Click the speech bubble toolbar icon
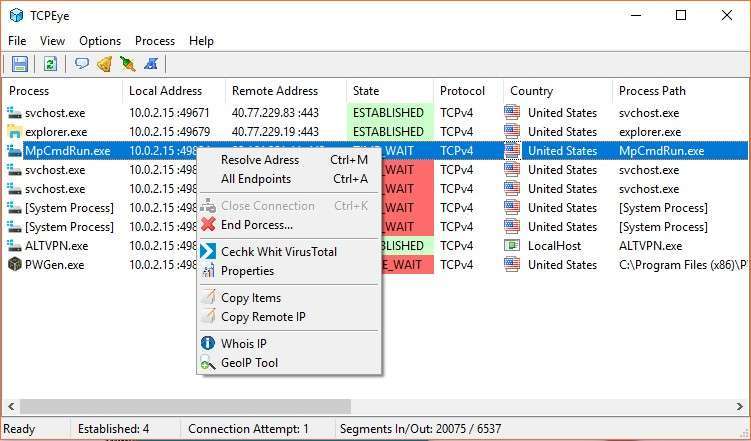The height and width of the screenshot is (441, 751). pyautogui.click(x=82, y=64)
